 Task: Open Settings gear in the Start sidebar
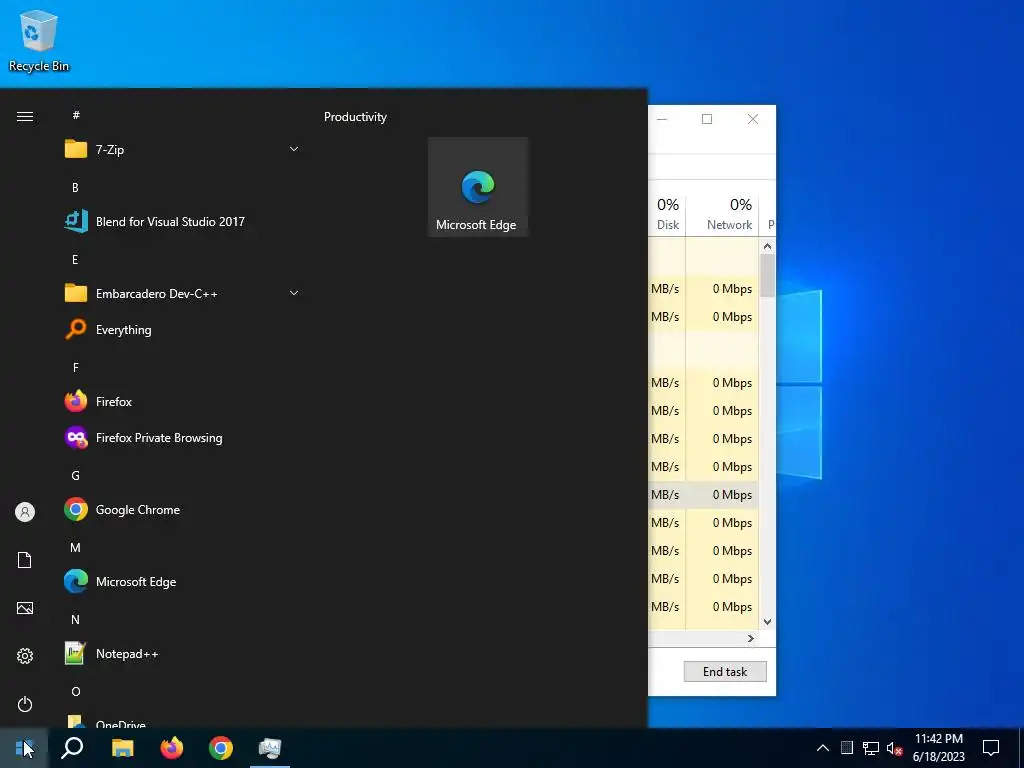pyautogui.click(x=25, y=656)
